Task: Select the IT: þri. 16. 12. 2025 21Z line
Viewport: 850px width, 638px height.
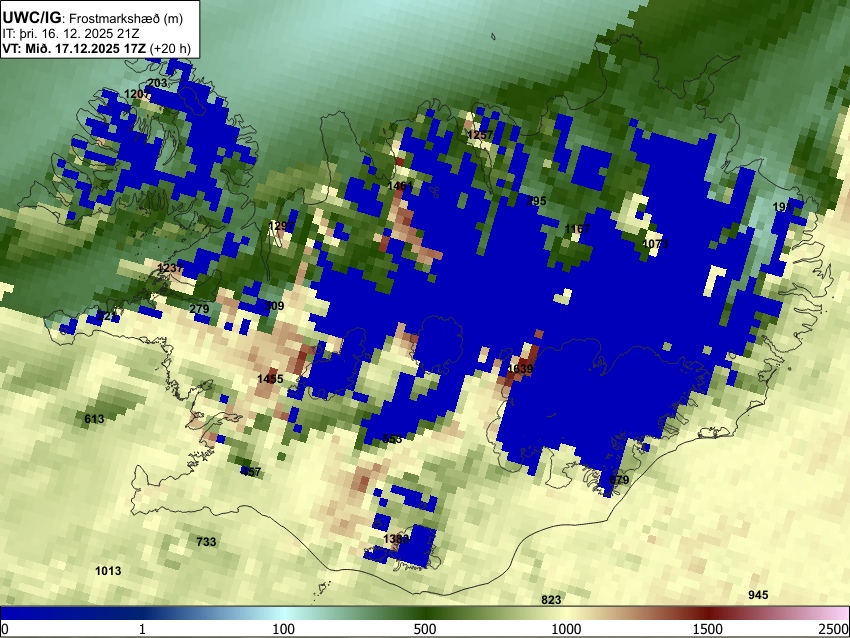Action: [x=71, y=34]
